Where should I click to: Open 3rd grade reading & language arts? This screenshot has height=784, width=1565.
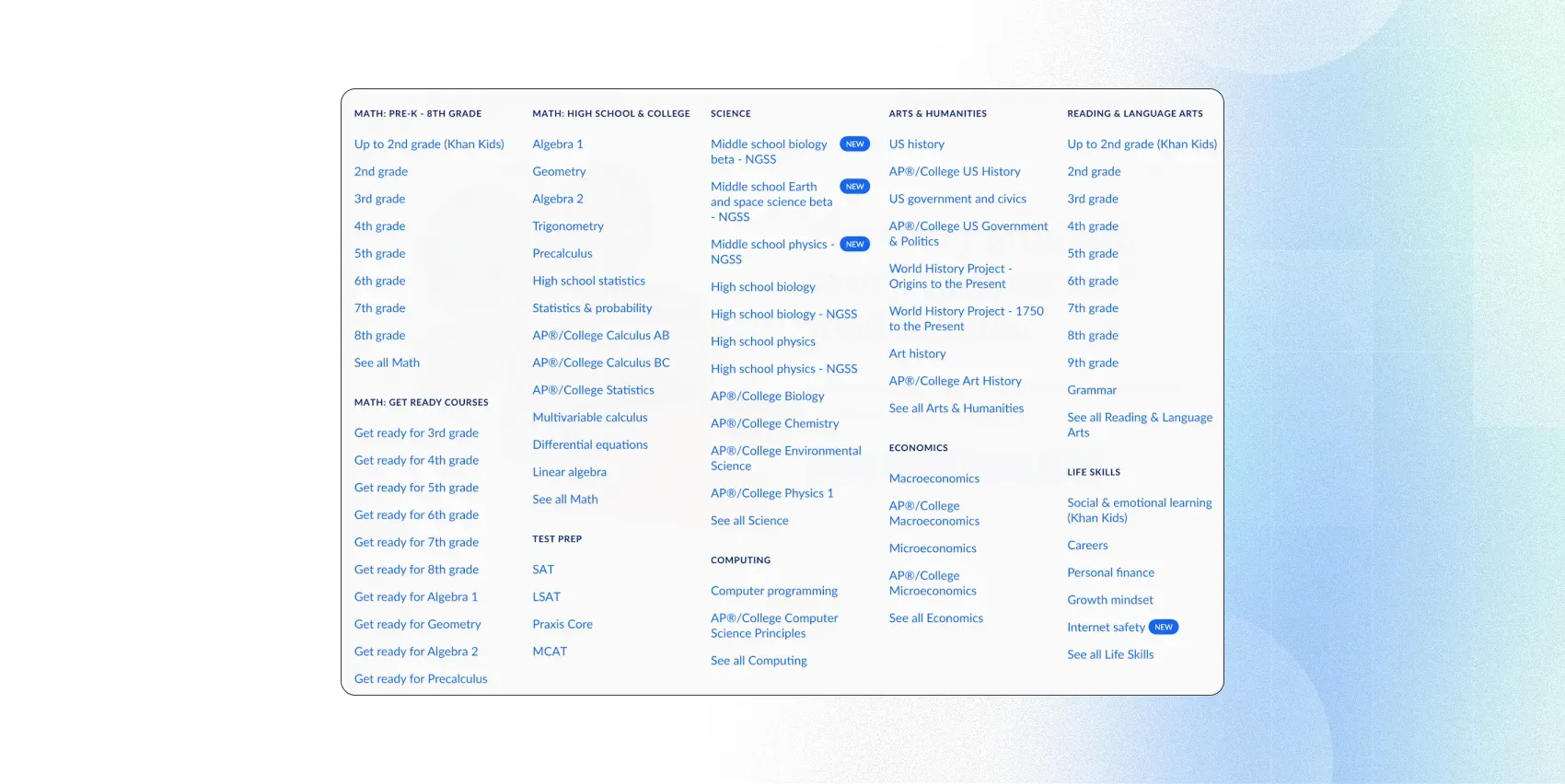point(1093,200)
